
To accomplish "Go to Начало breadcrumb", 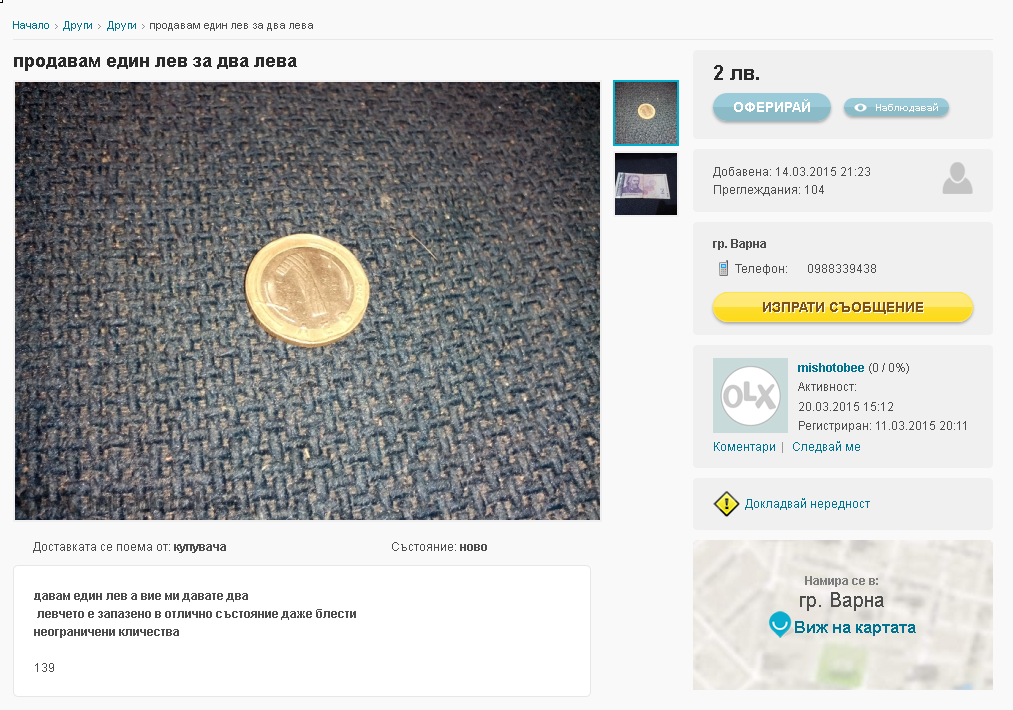I will (x=31, y=25).
